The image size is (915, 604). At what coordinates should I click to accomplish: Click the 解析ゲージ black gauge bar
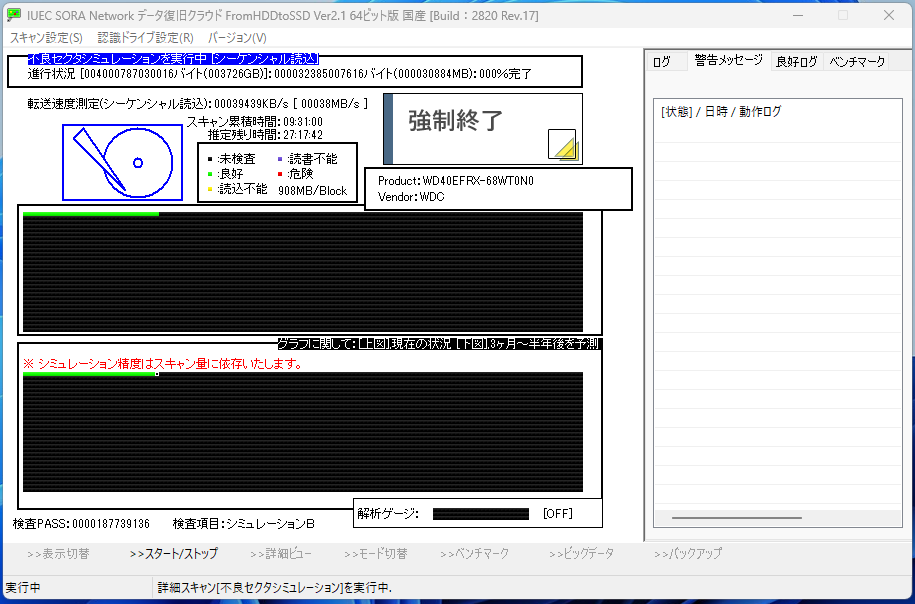pos(481,514)
